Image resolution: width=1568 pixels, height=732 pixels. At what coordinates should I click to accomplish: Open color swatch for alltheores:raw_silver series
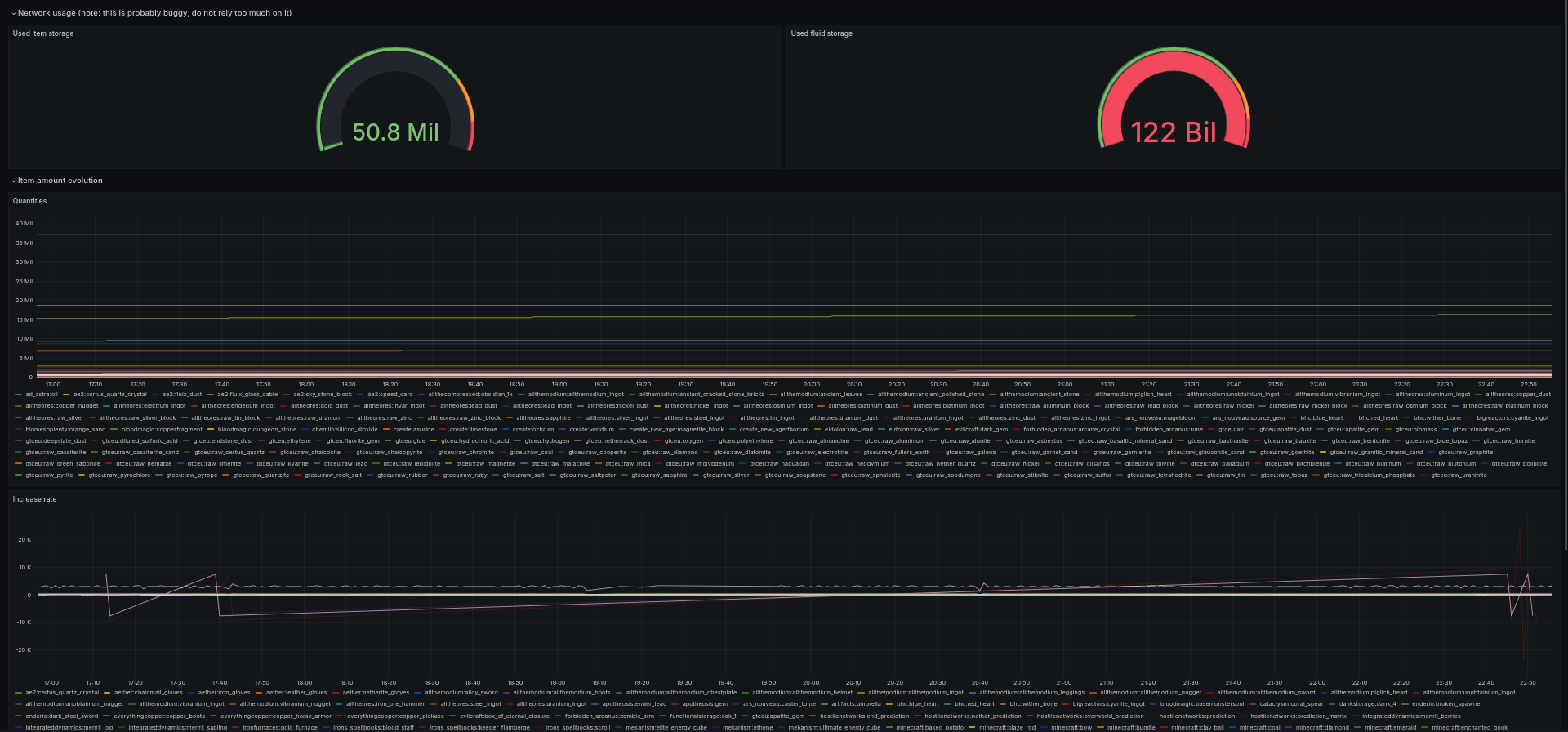19,417
